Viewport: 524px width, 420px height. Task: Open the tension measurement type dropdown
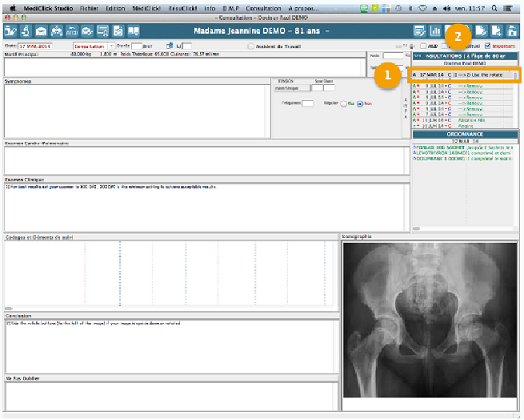coord(292,88)
